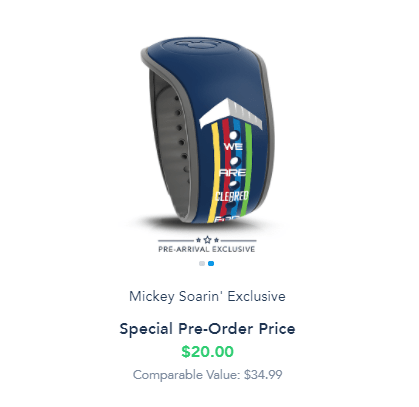Viewport: 419px width, 407px height.
Task: Click the red stripe on the band
Action: click(224, 167)
